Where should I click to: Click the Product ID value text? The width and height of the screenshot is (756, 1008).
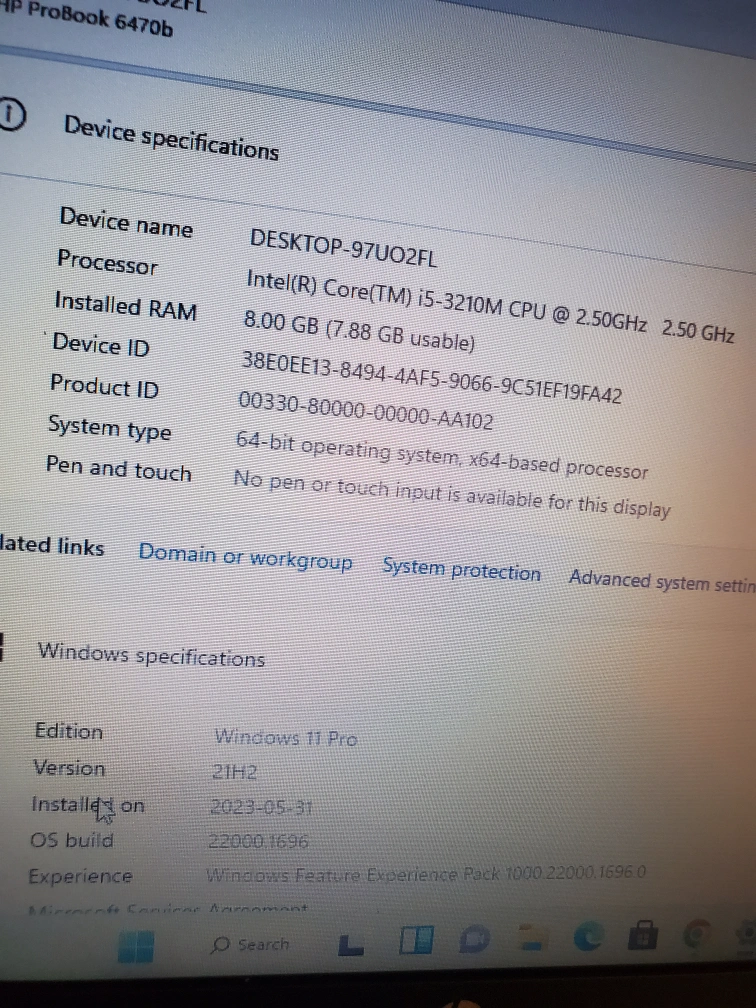(x=365, y=411)
